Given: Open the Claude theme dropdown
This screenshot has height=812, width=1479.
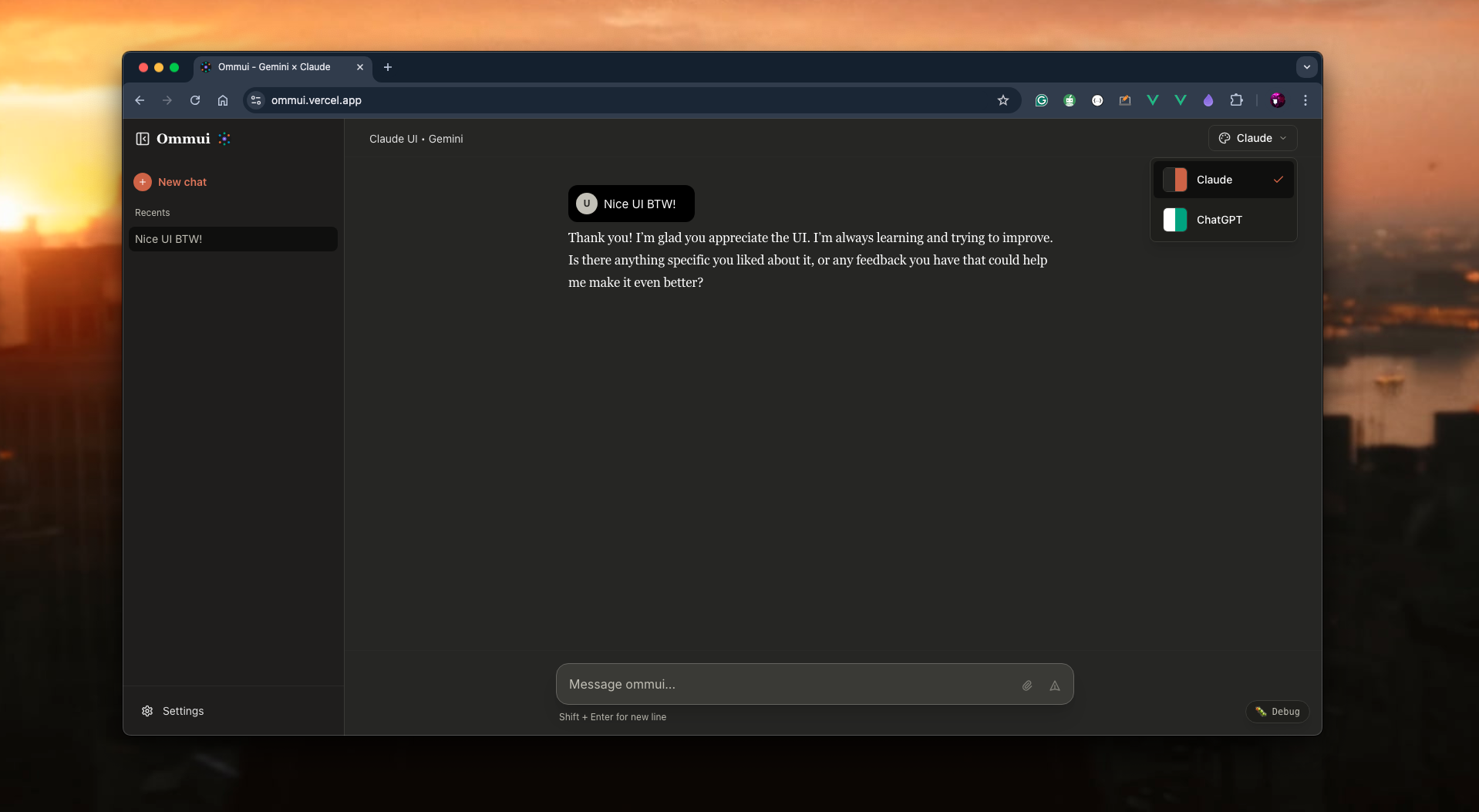Looking at the screenshot, I should click(1252, 138).
